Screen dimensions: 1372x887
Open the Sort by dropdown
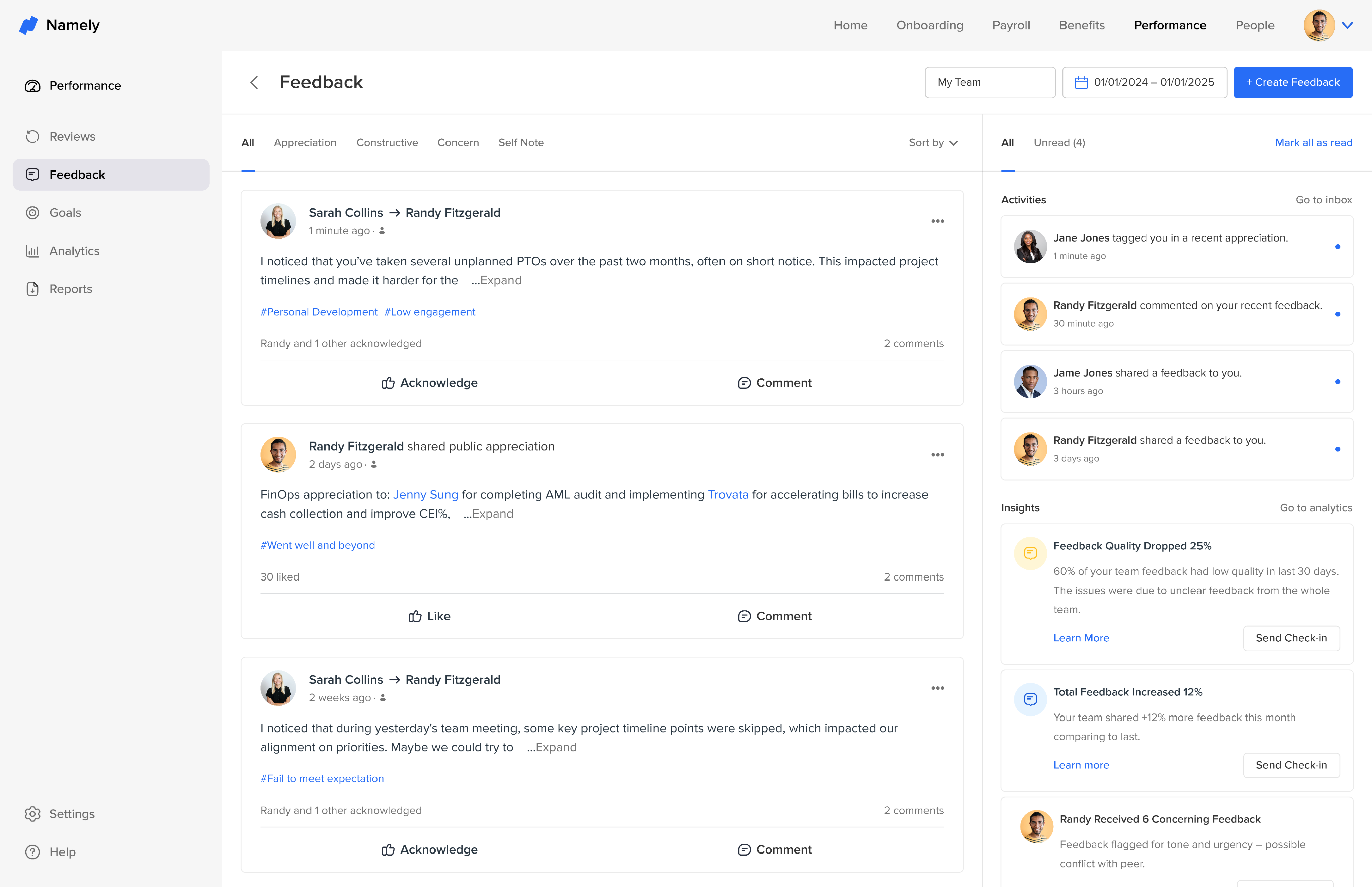click(x=933, y=142)
